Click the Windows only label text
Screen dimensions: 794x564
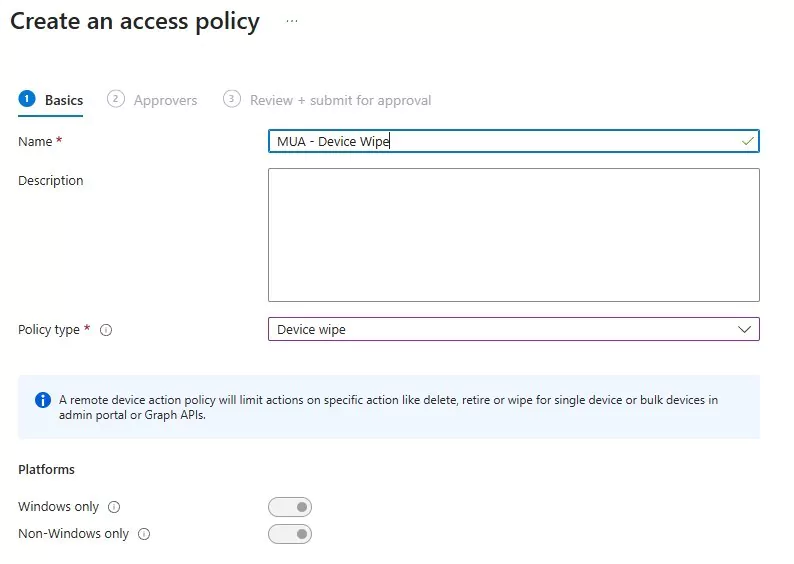pos(59,507)
